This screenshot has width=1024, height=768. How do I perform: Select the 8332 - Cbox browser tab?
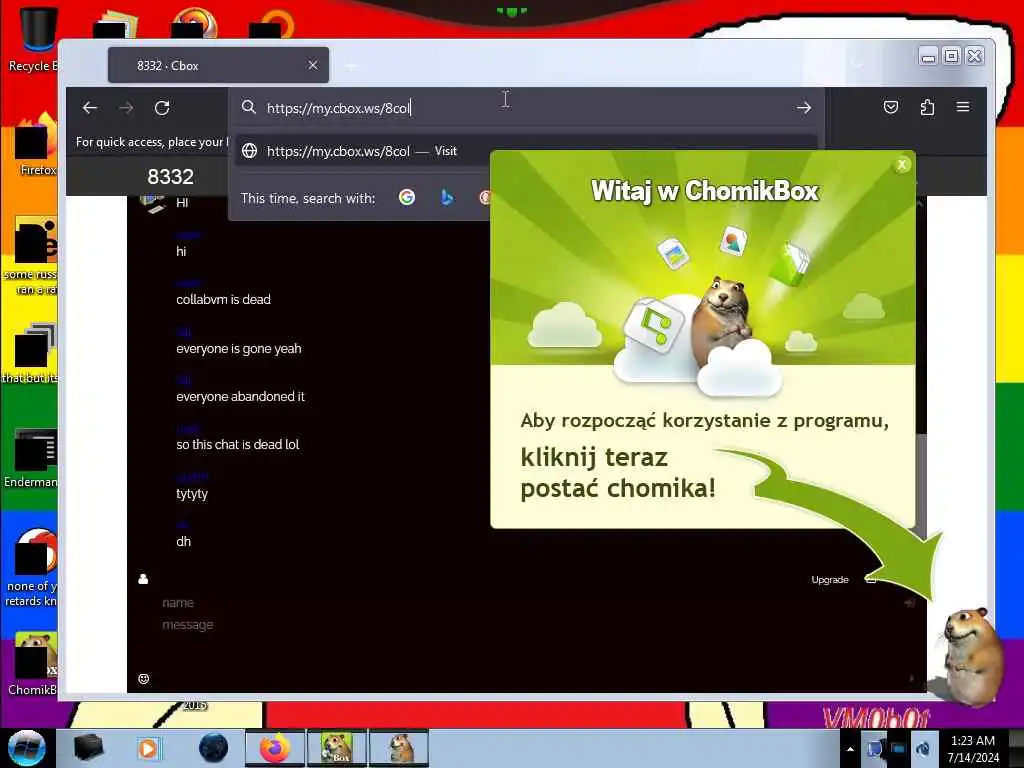218,65
